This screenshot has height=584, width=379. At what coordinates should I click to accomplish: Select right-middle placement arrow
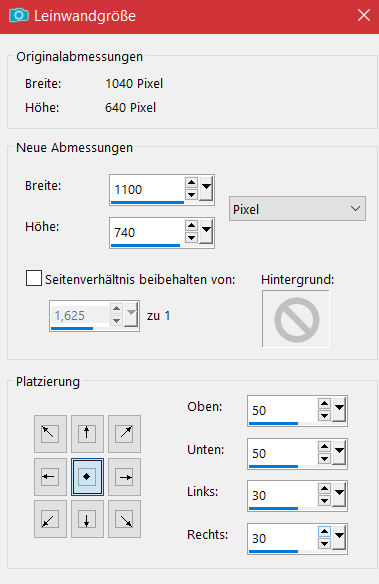pos(124,477)
